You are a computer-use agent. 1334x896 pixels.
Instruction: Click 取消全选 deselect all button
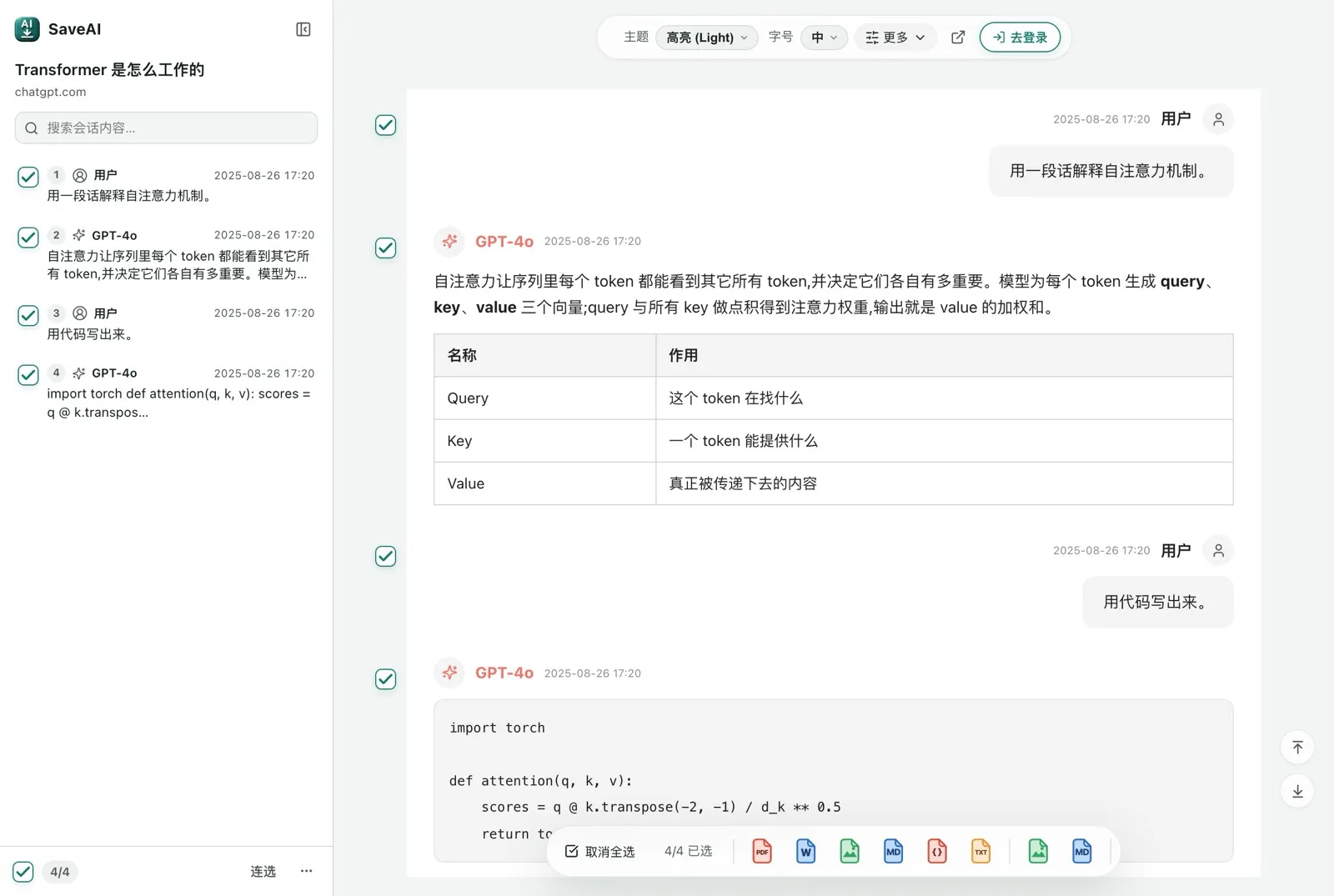[600, 851]
